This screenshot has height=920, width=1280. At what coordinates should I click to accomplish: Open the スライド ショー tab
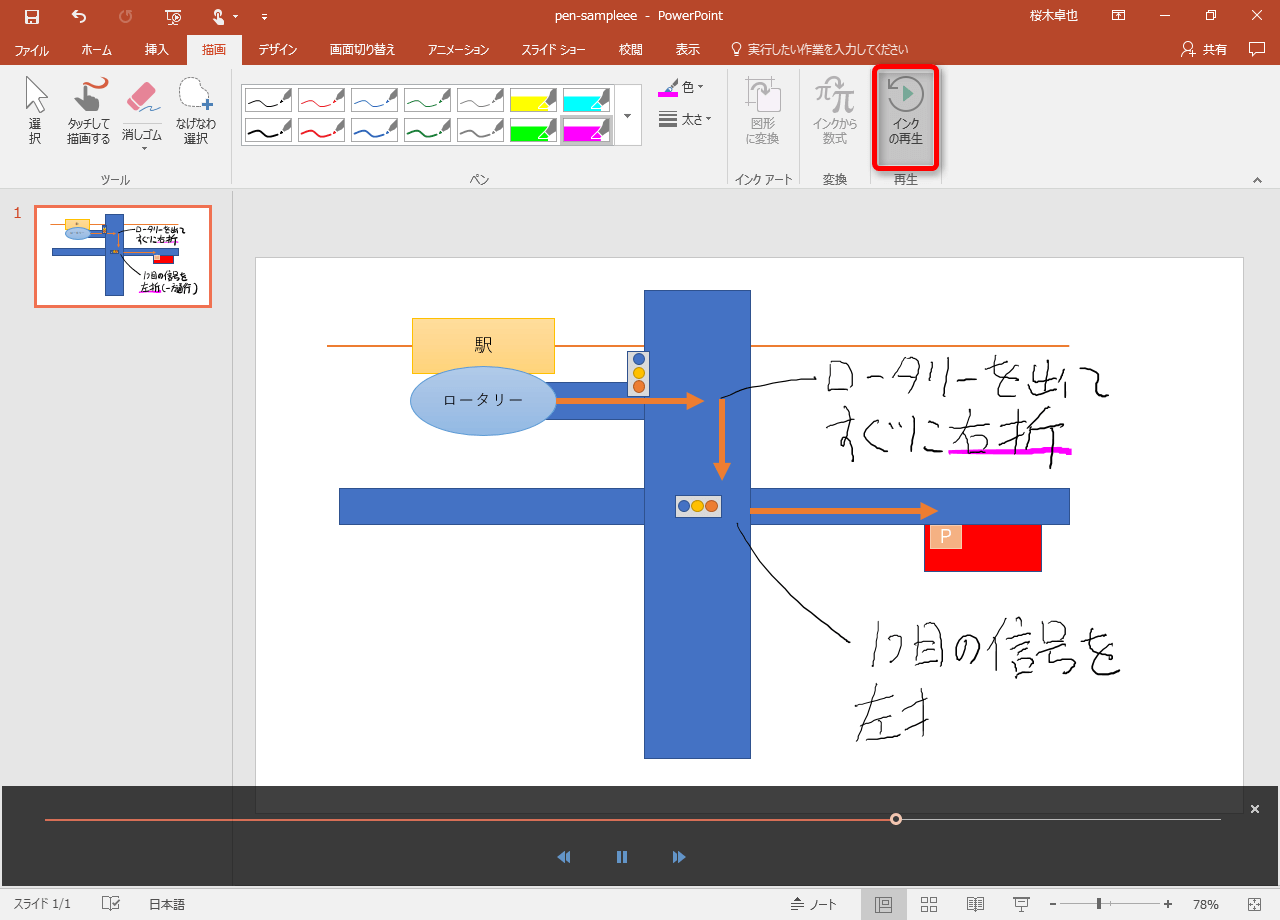coord(553,49)
